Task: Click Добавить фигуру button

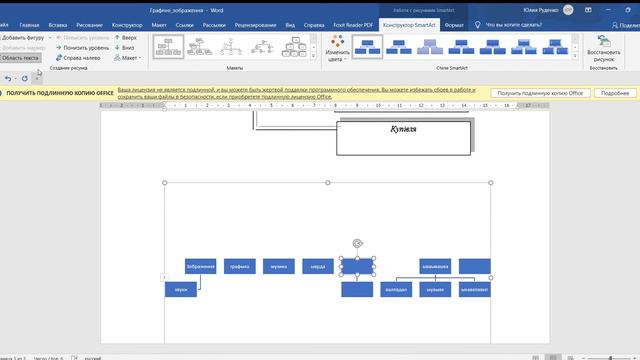Action: (x=22, y=38)
